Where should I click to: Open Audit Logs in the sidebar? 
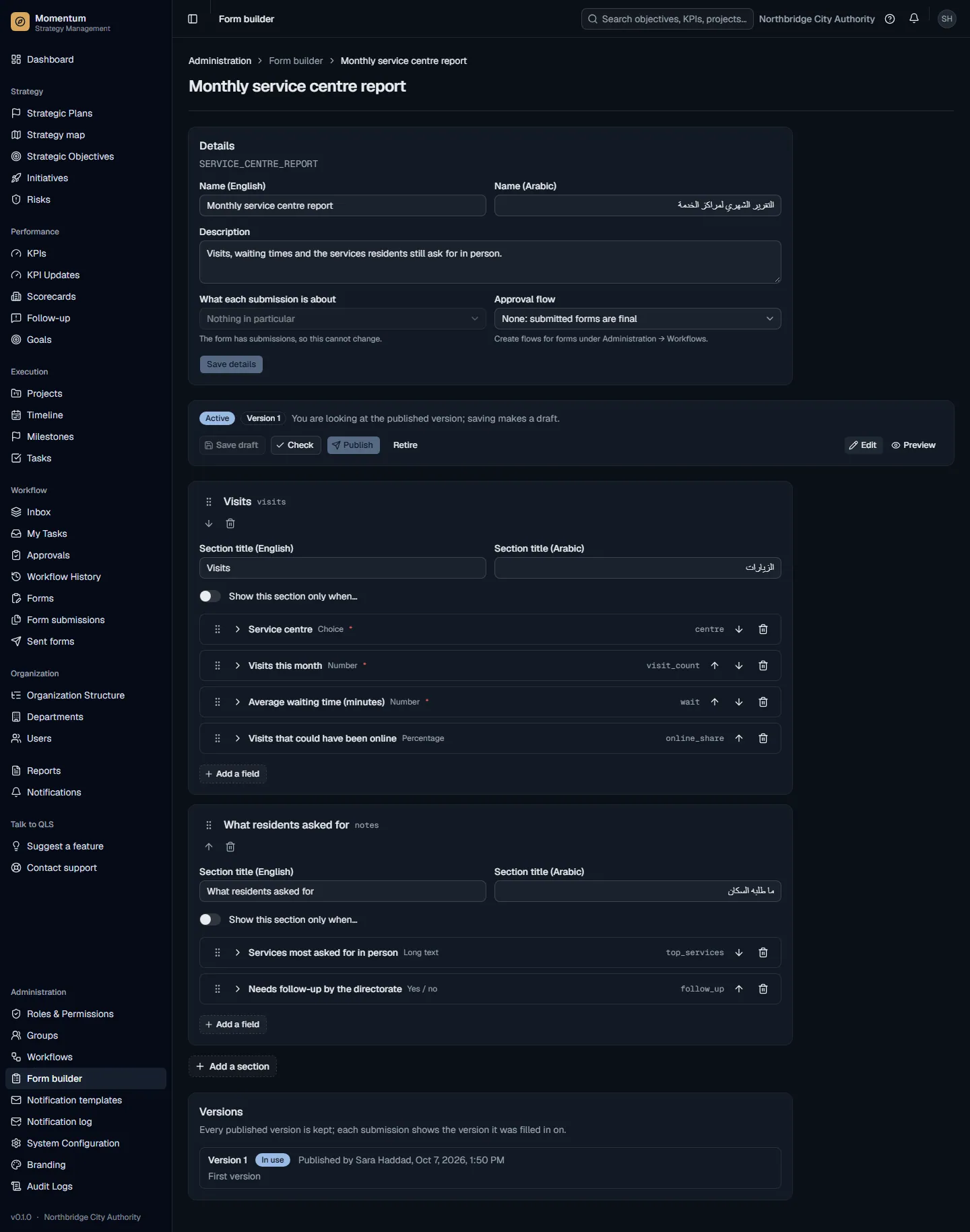point(86,1186)
